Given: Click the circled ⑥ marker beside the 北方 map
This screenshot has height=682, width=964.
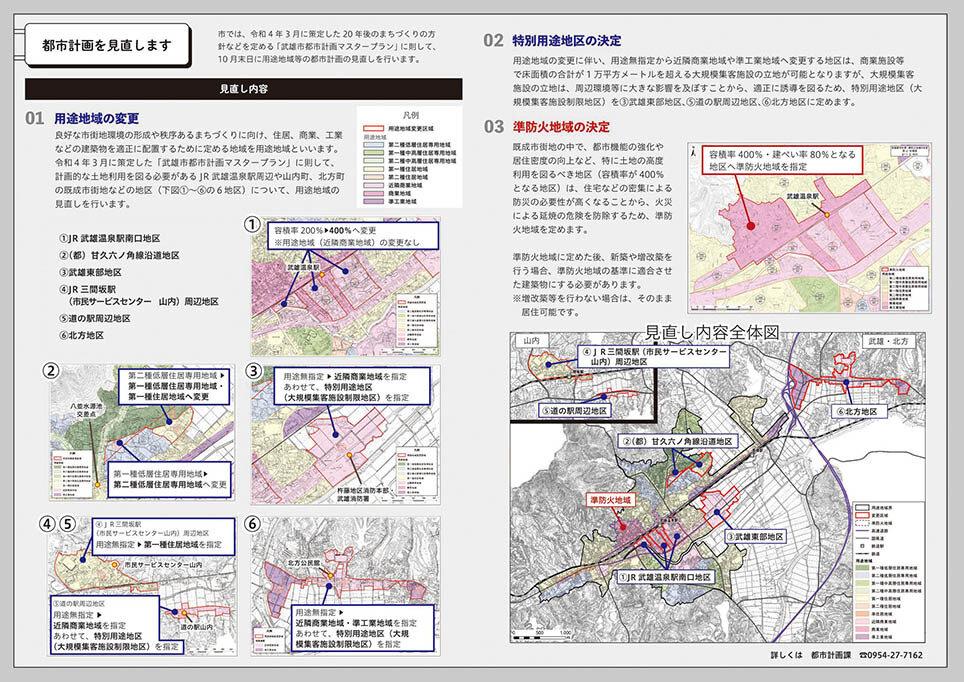Looking at the screenshot, I should (x=253, y=524).
